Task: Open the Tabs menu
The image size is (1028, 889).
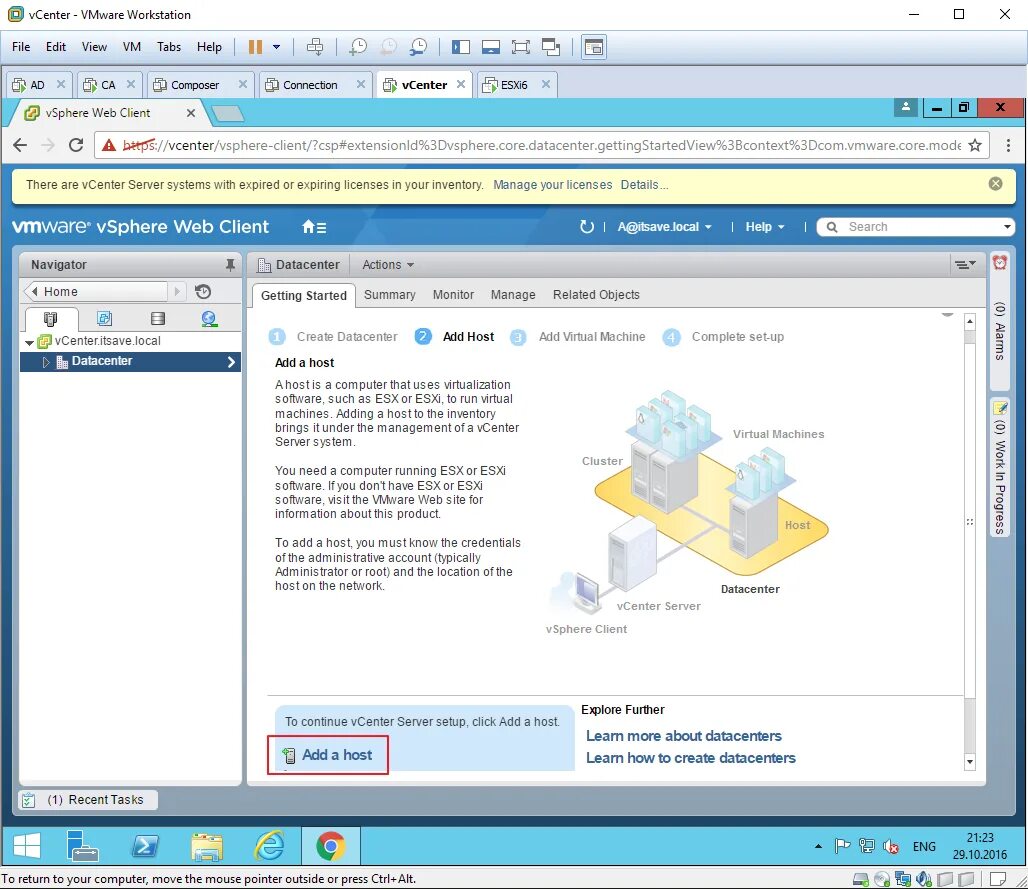Action: pyautogui.click(x=168, y=47)
